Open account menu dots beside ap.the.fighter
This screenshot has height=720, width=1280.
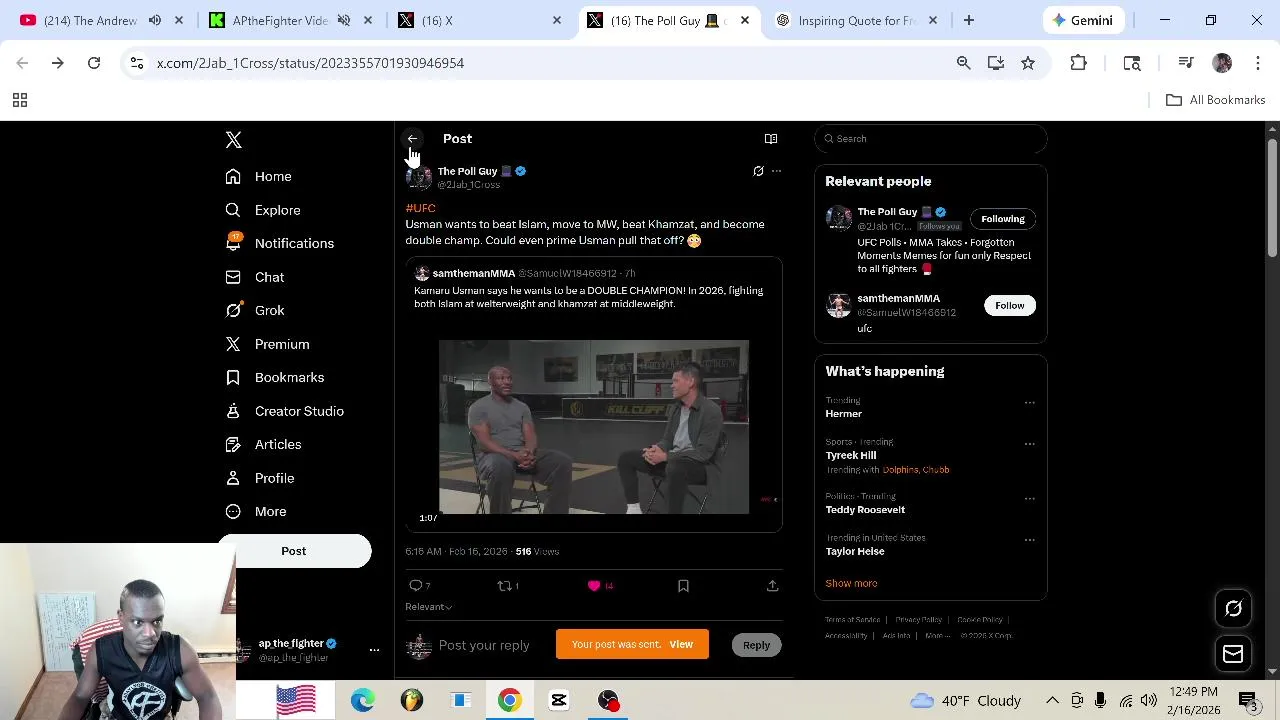tap(374, 650)
